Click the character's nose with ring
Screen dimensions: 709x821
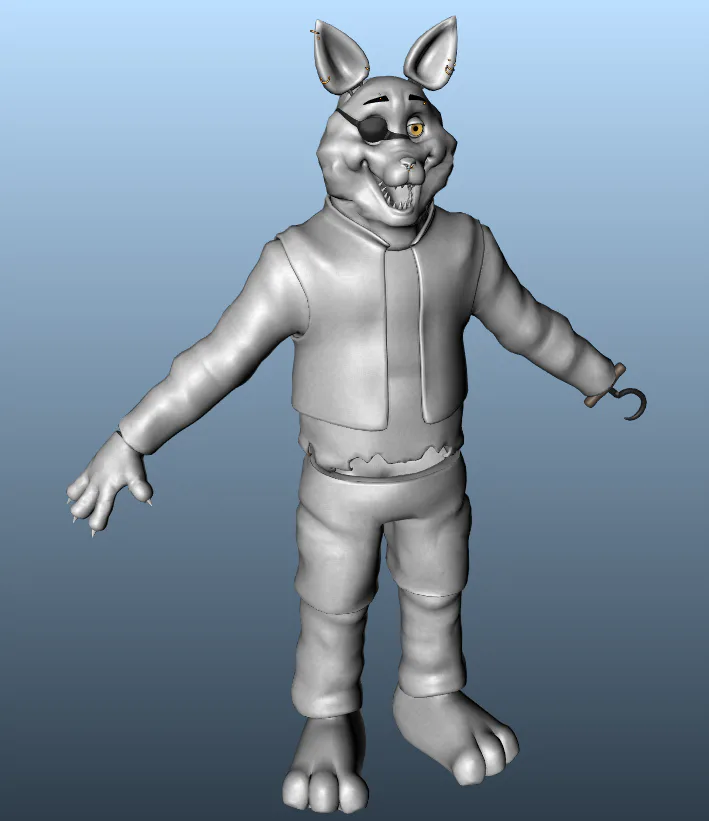point(408,165)
